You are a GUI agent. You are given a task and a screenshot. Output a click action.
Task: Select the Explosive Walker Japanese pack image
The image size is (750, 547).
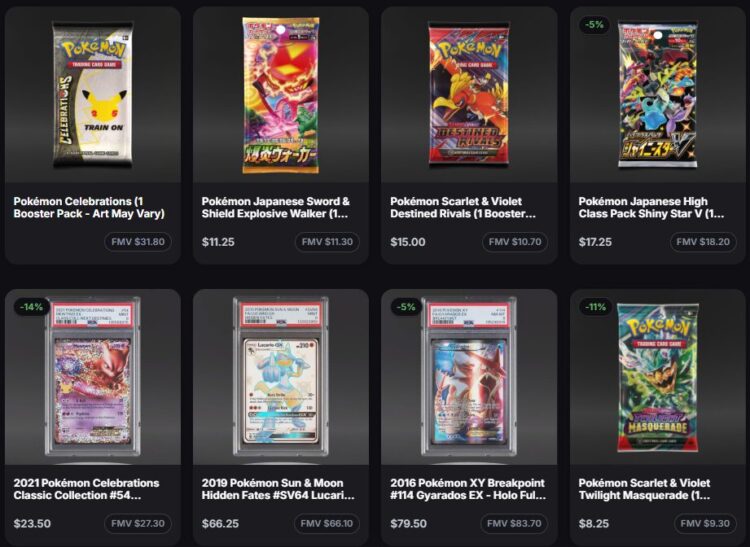tap(281, 95)
